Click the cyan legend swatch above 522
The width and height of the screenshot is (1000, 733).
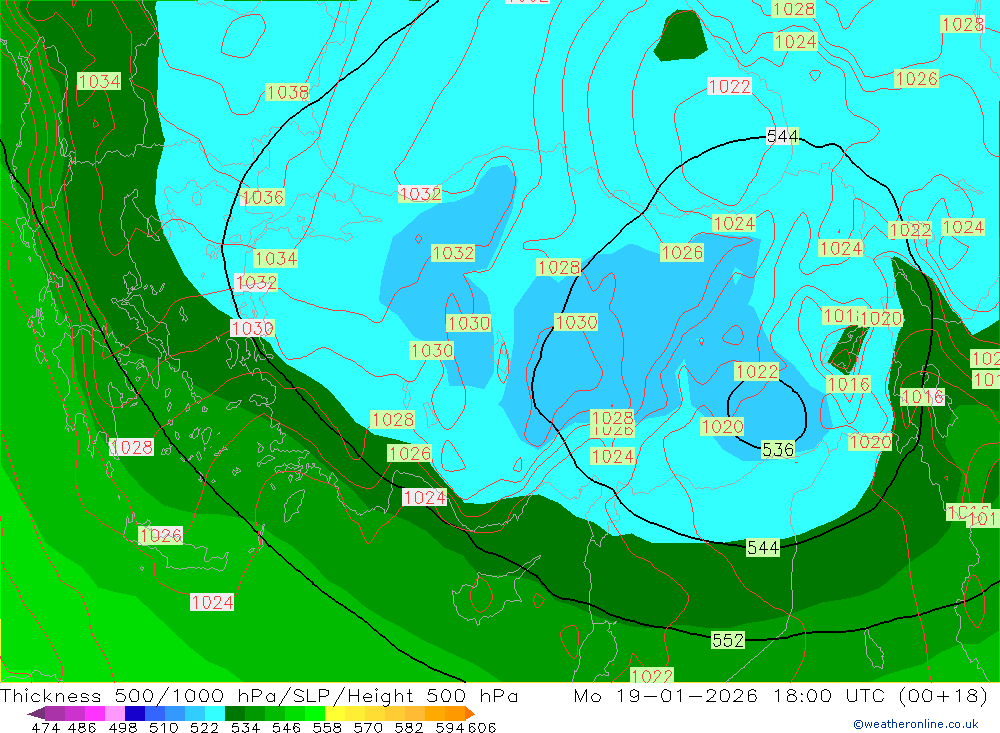point(215,713)
